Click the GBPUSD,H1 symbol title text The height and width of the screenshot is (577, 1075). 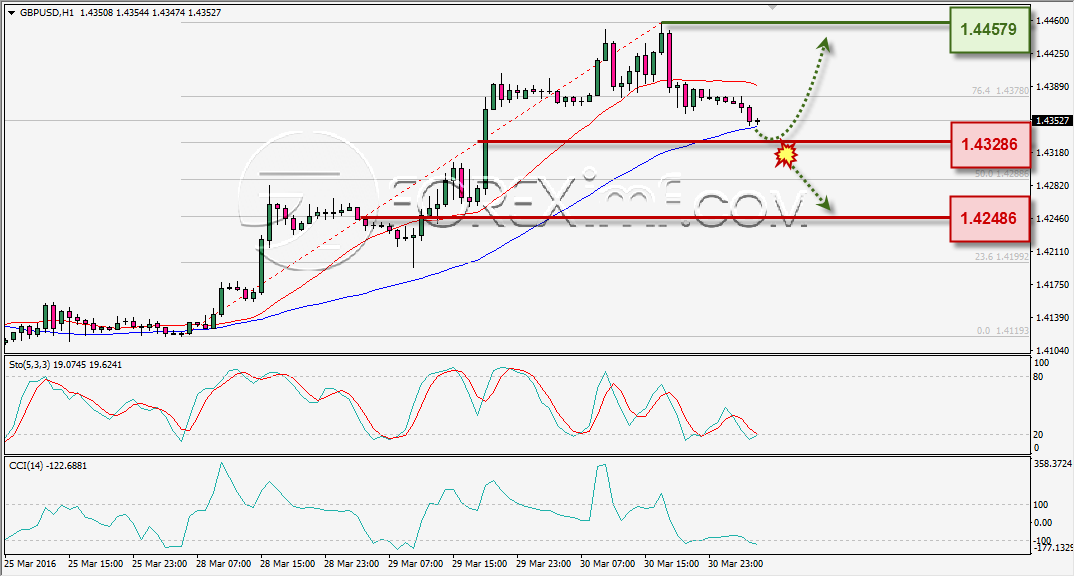coord(47,13)
